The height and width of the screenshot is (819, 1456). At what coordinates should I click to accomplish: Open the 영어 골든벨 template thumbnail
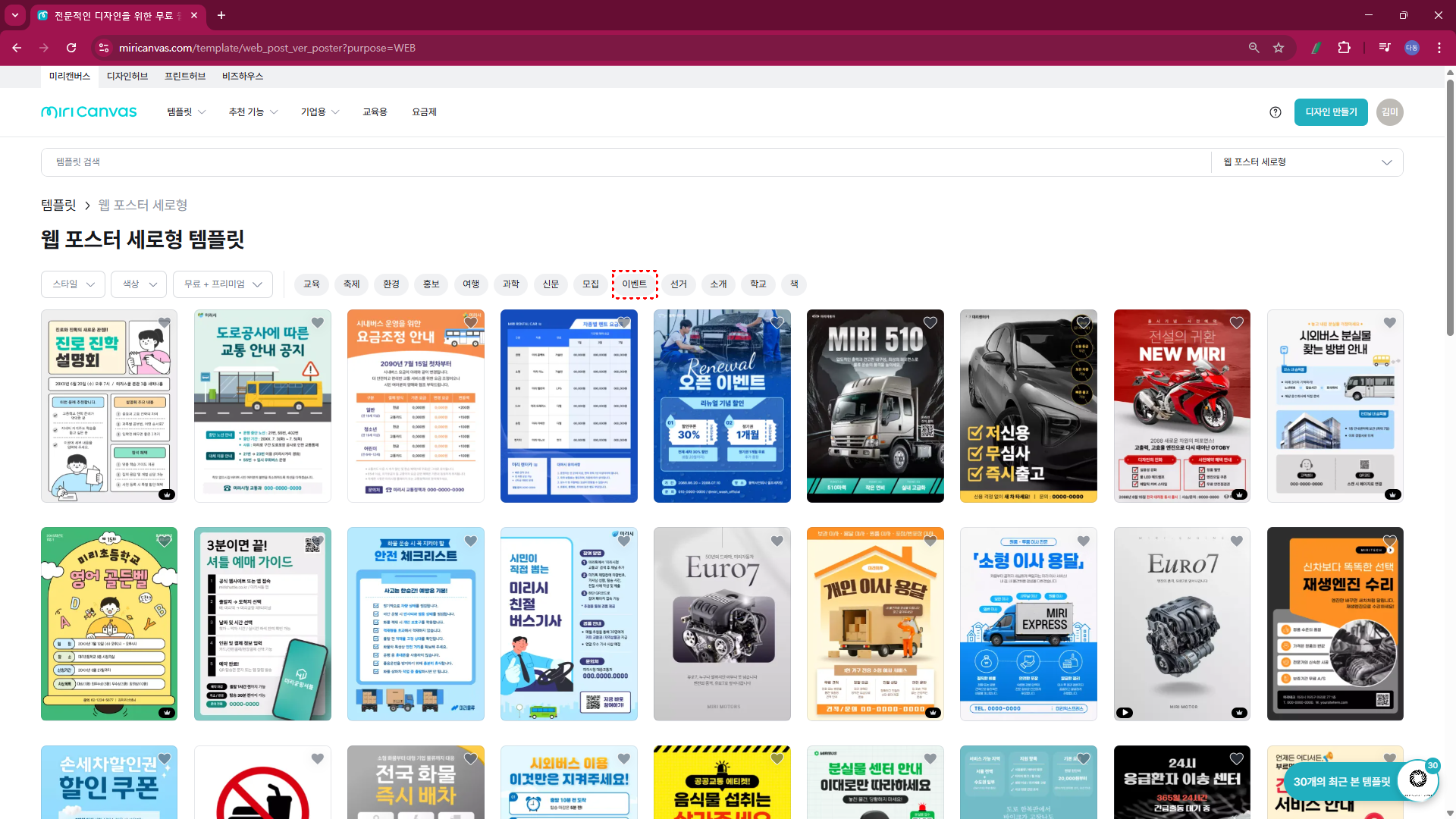click(109, 623)
